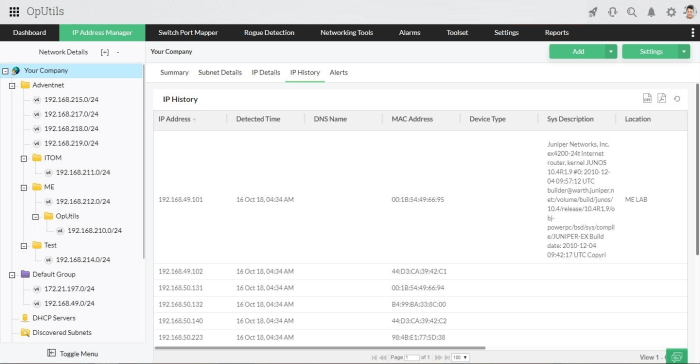Click the Toggle Menu control
This screenshot has height=364, width=700.
72,353
